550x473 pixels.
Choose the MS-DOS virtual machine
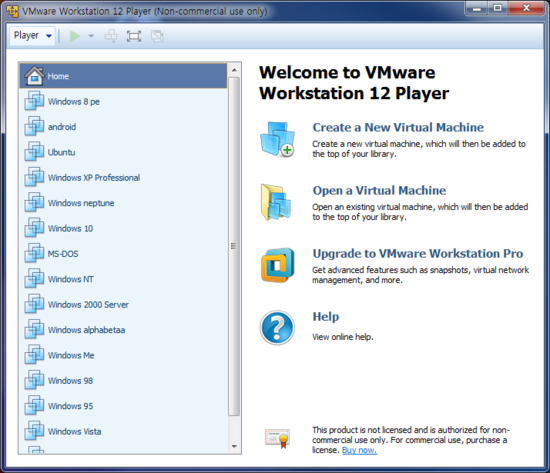click(123, 253)
